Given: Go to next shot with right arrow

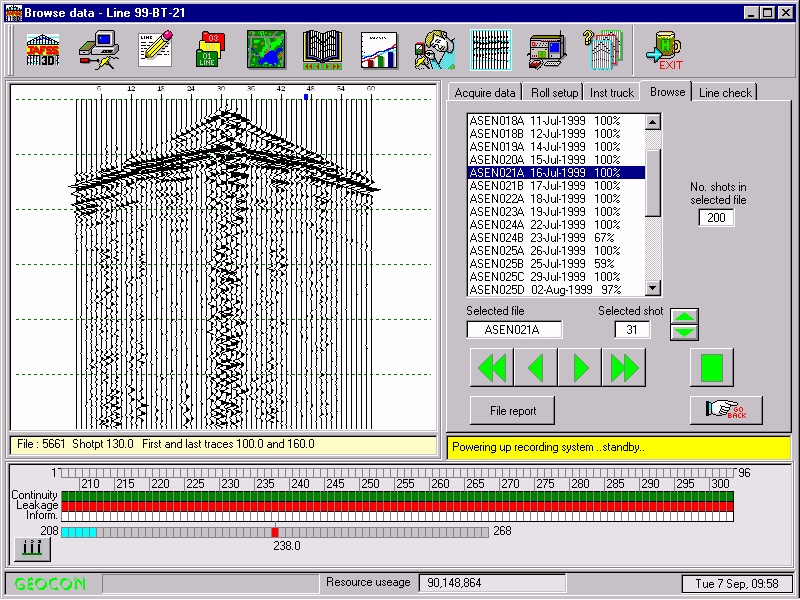Looking at the screenshot, I should (580, 367).
